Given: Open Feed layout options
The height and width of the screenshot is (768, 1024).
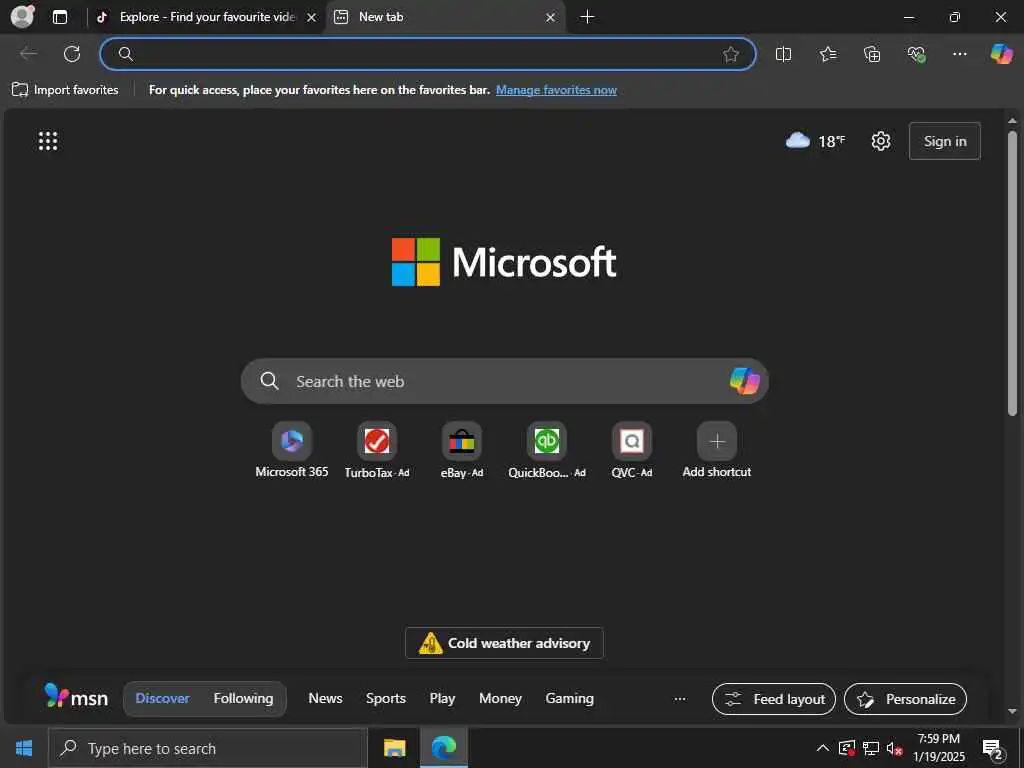Looking at the screenshot, I should [x=774, y=699].
